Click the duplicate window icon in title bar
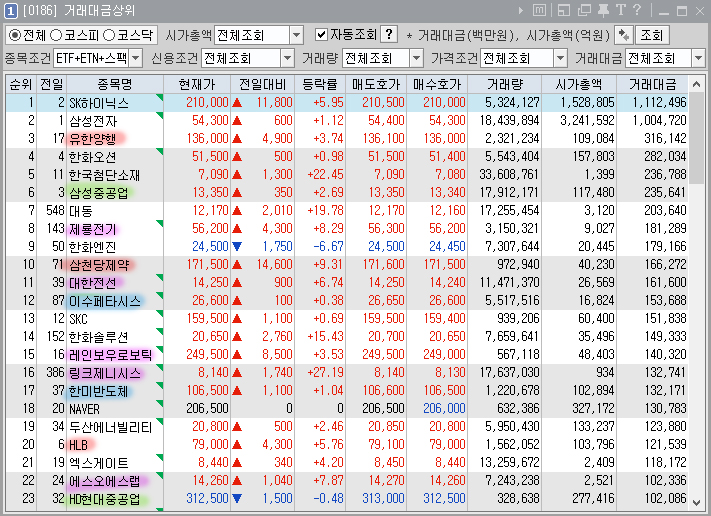The width and height of the screenshot is (711, 516). [x=584, y=10]
